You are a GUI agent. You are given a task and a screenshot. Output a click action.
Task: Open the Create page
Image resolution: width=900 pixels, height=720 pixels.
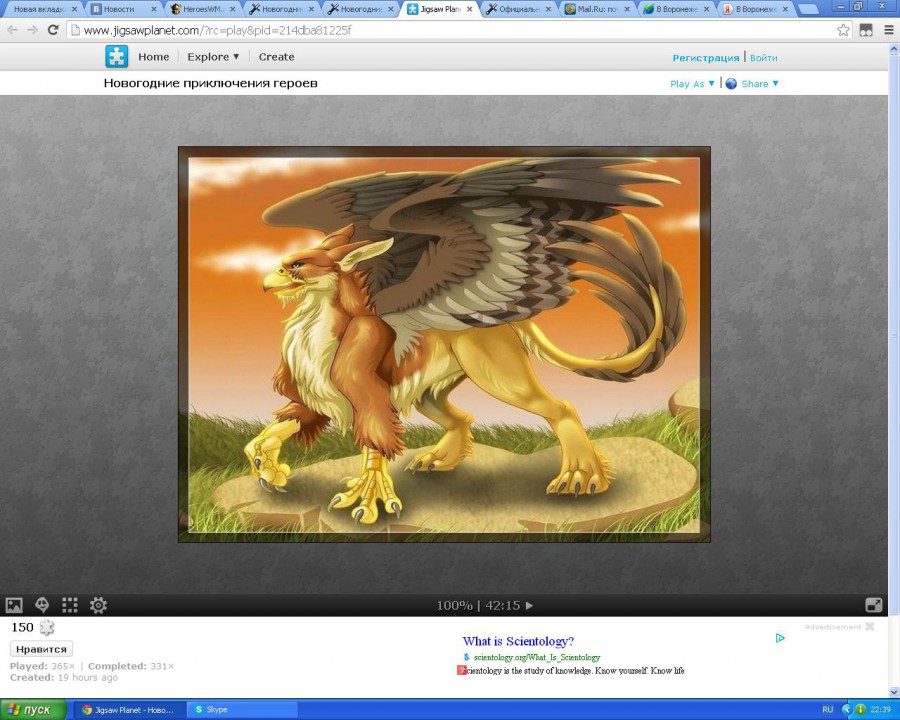tap(276, 57)
